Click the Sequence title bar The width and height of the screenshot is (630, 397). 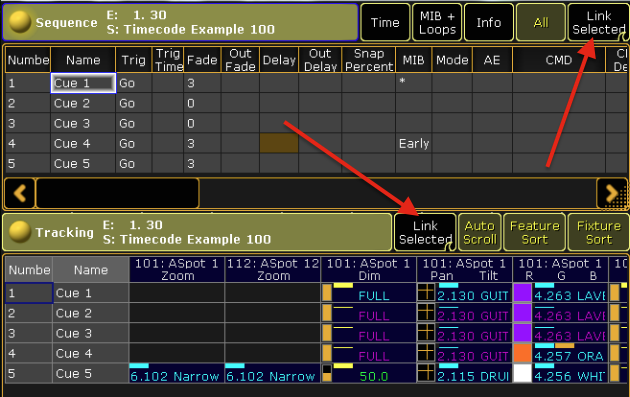[x=180, y=23]
